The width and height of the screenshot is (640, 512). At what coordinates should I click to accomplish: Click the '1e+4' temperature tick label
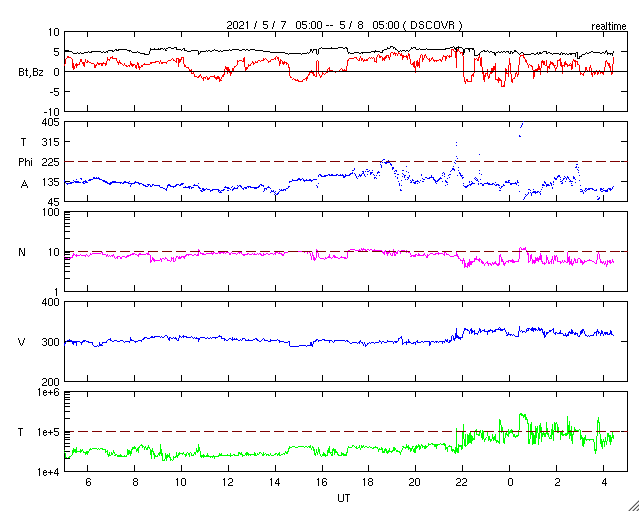point(48,472)
